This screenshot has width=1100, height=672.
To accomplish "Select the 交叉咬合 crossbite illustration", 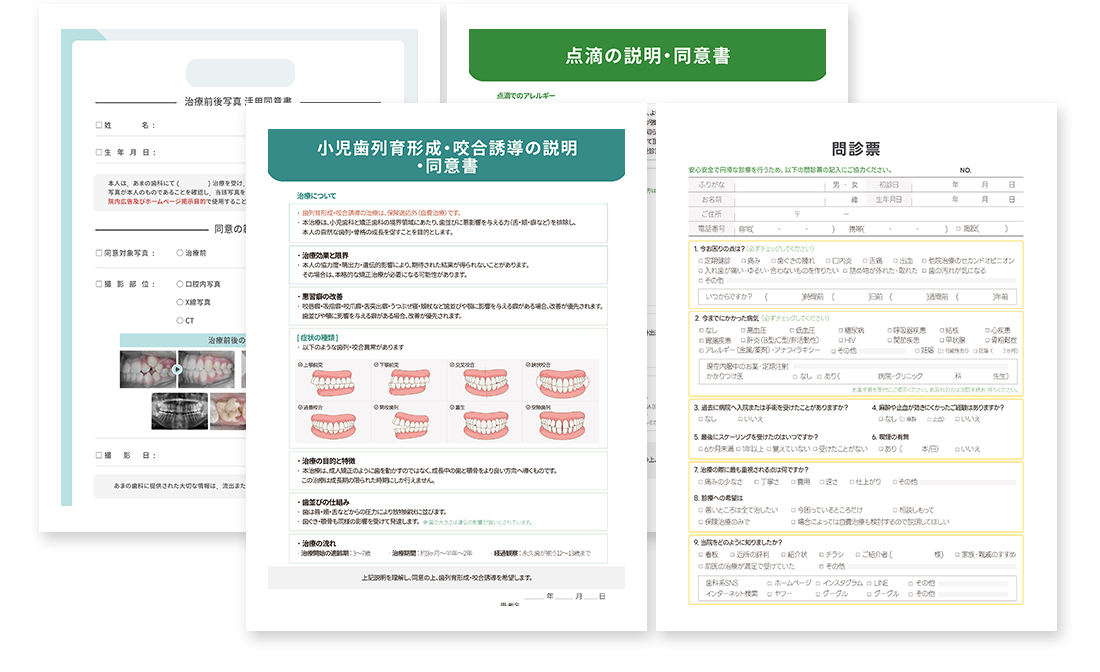I will click(485, 384).
